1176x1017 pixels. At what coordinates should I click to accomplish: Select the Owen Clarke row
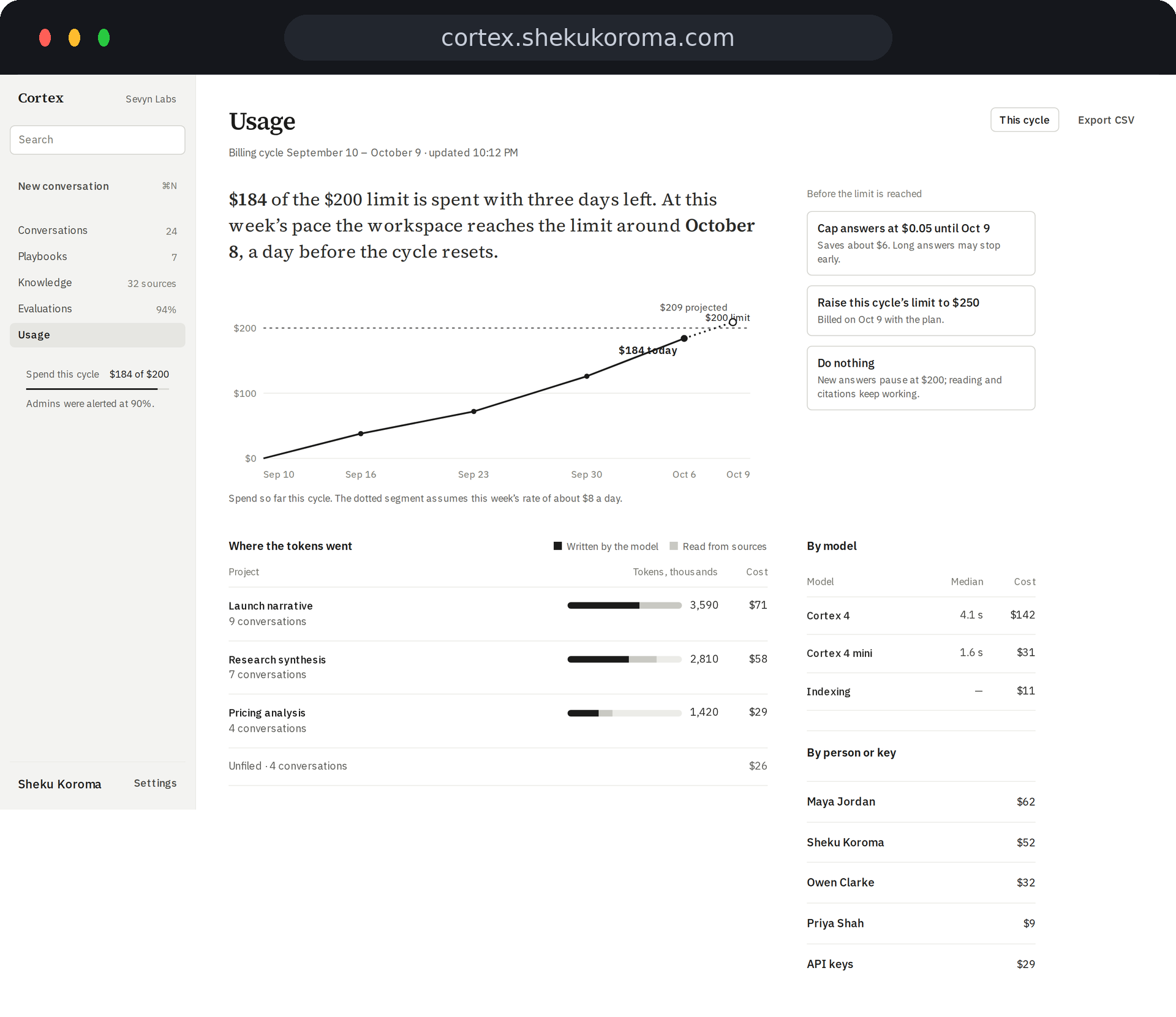(921, 882)
